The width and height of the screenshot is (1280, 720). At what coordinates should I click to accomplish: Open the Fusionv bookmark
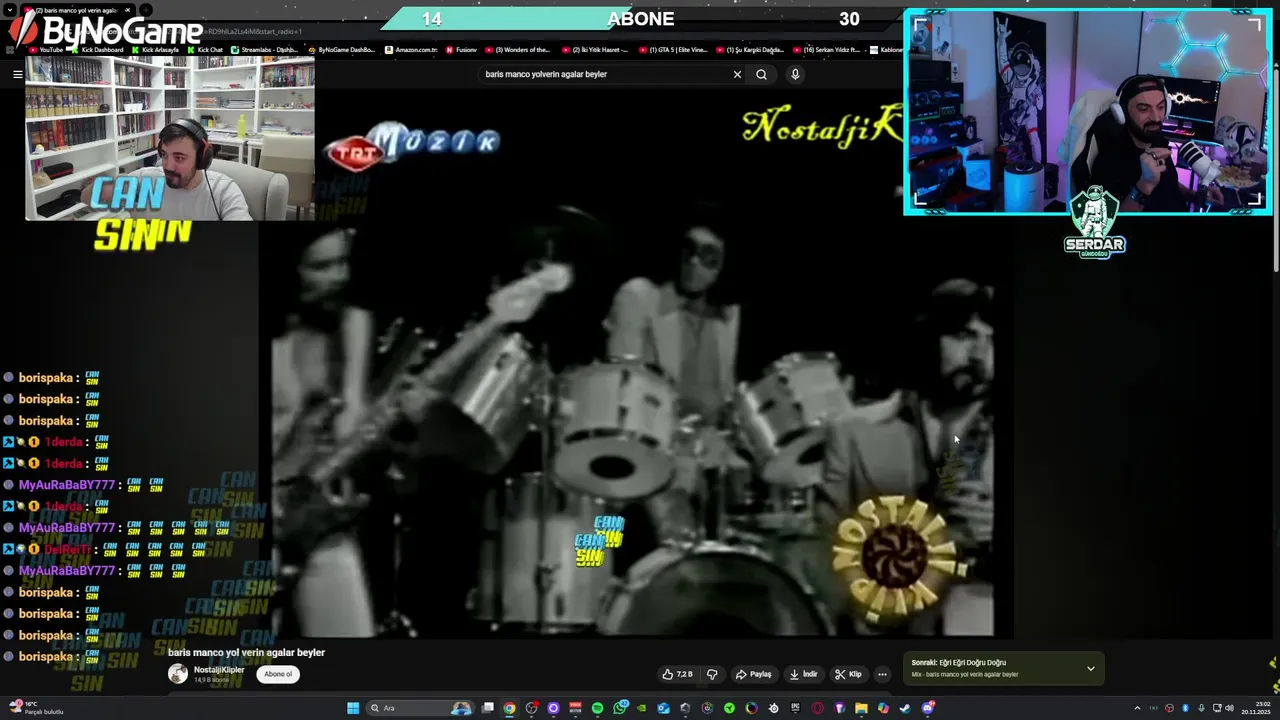(461, 50)
